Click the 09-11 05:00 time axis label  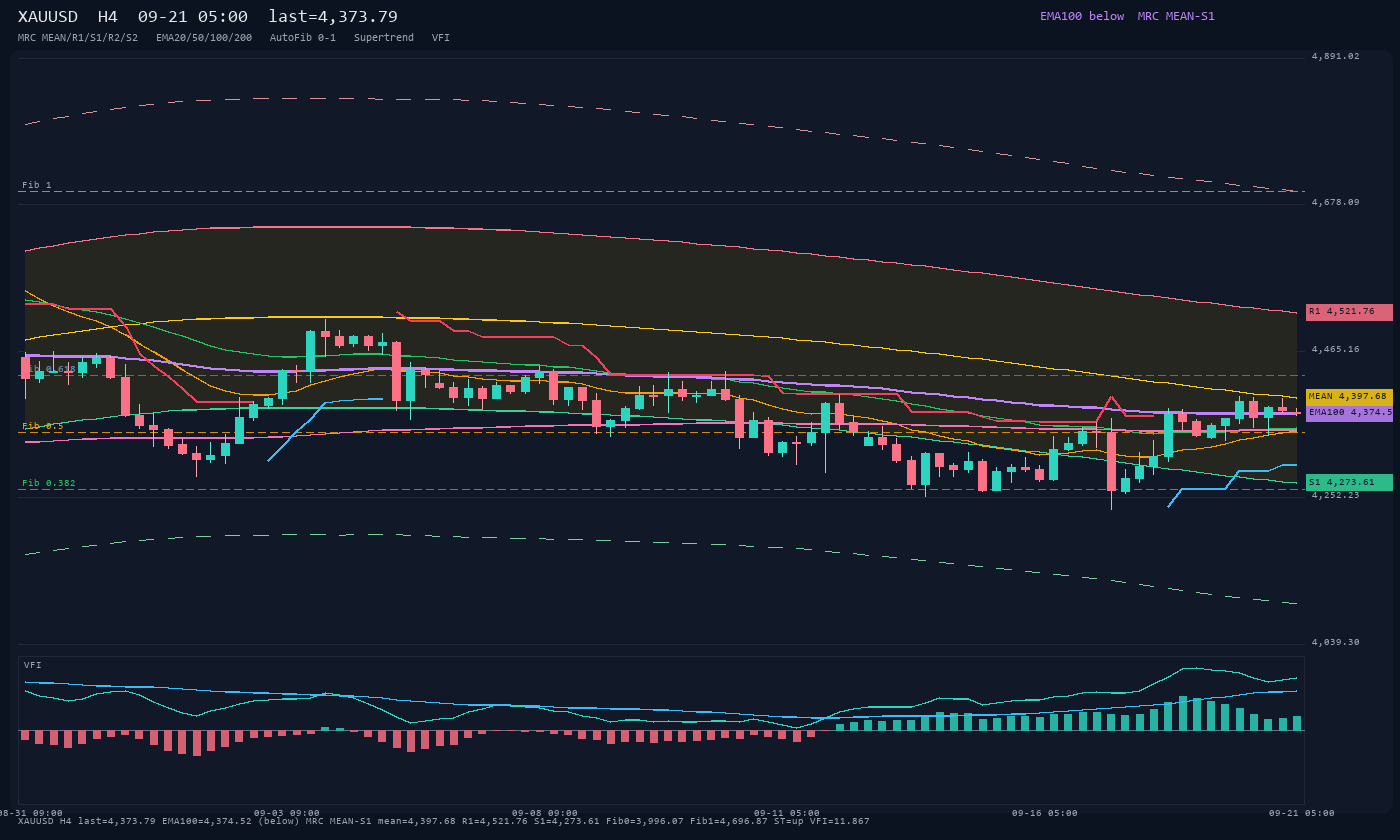(x=787, y=813)
